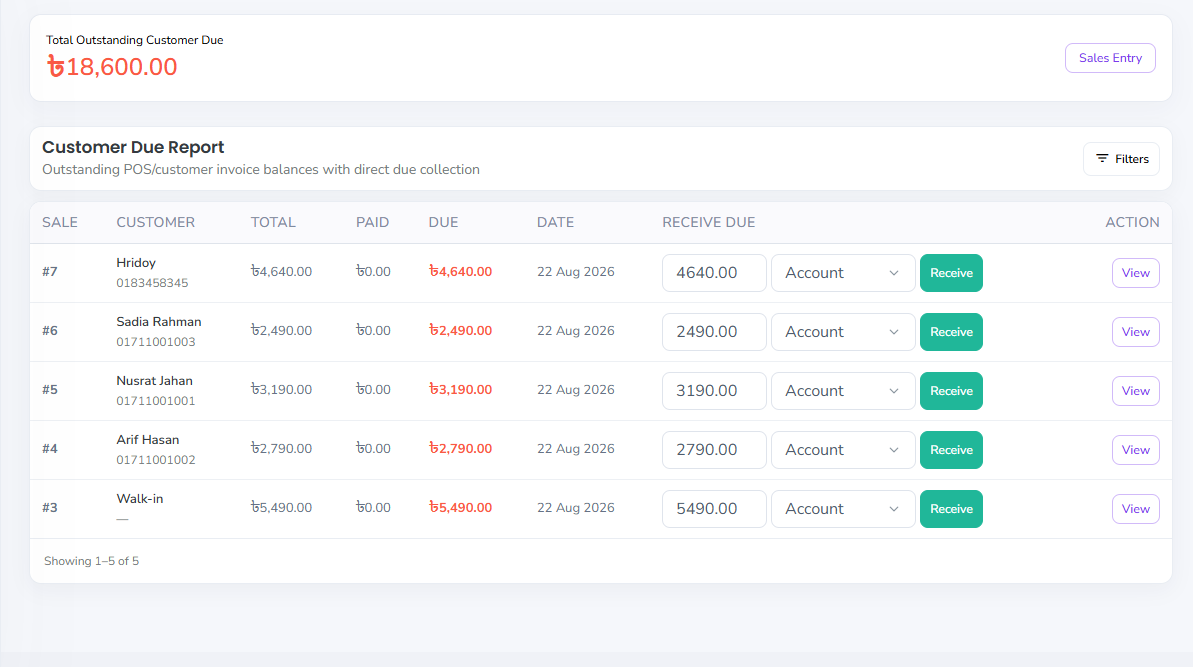This screenshot has height=667, width=1193.
Task: Click the Showing 1–5 of 5 text
Action: pos(91,561)
